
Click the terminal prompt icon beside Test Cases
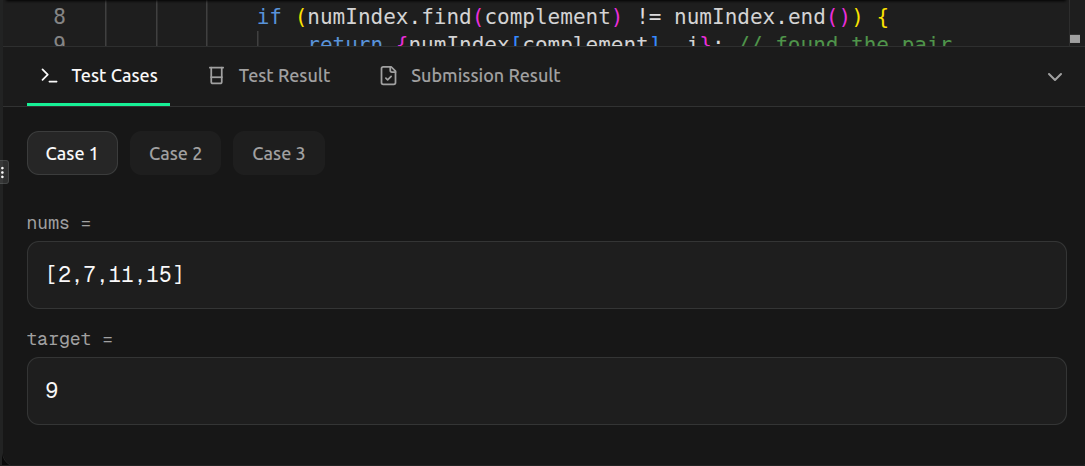coord(48,76)
